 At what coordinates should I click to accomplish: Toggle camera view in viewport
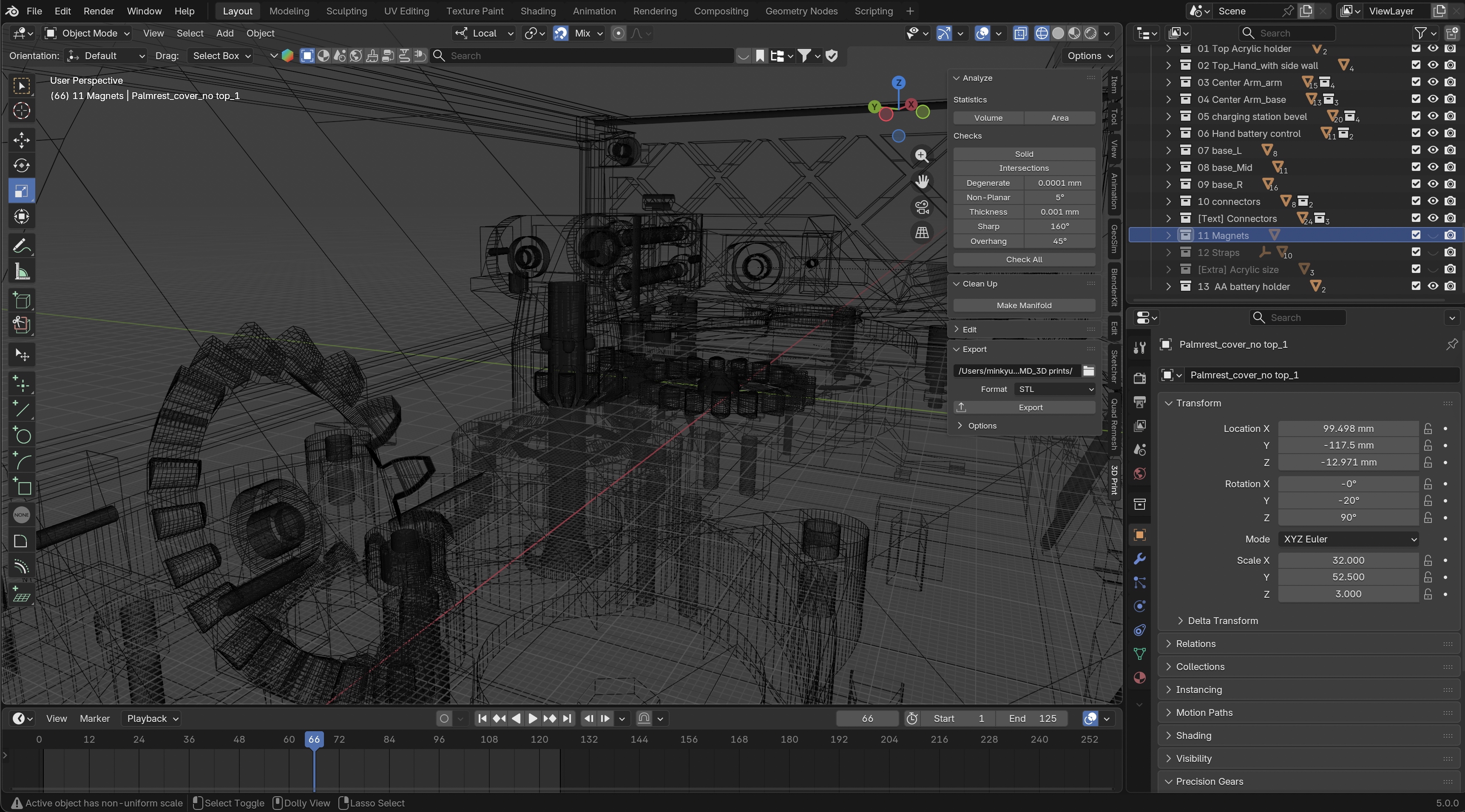[922, 207]
